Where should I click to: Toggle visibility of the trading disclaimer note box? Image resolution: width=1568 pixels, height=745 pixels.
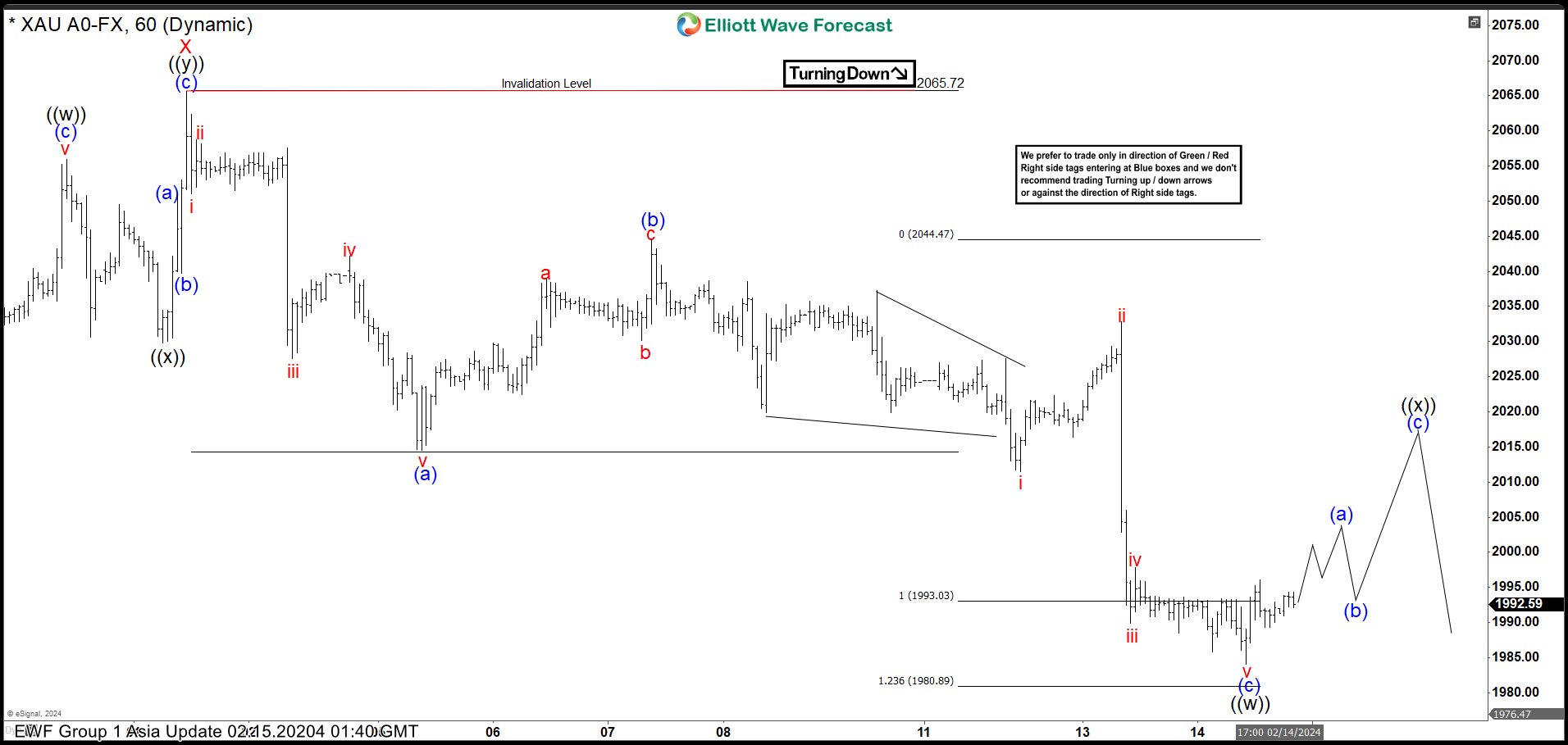(x=1128, y=173)
